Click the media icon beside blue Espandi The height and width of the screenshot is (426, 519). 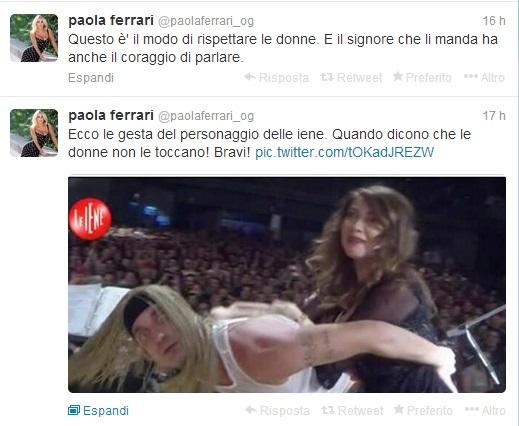tap(74, 410)
